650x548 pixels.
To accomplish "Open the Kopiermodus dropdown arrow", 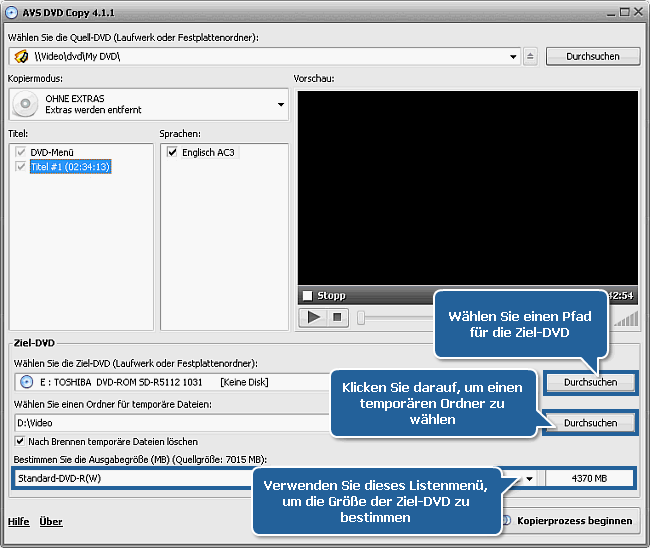I will (x=281, y=104).
